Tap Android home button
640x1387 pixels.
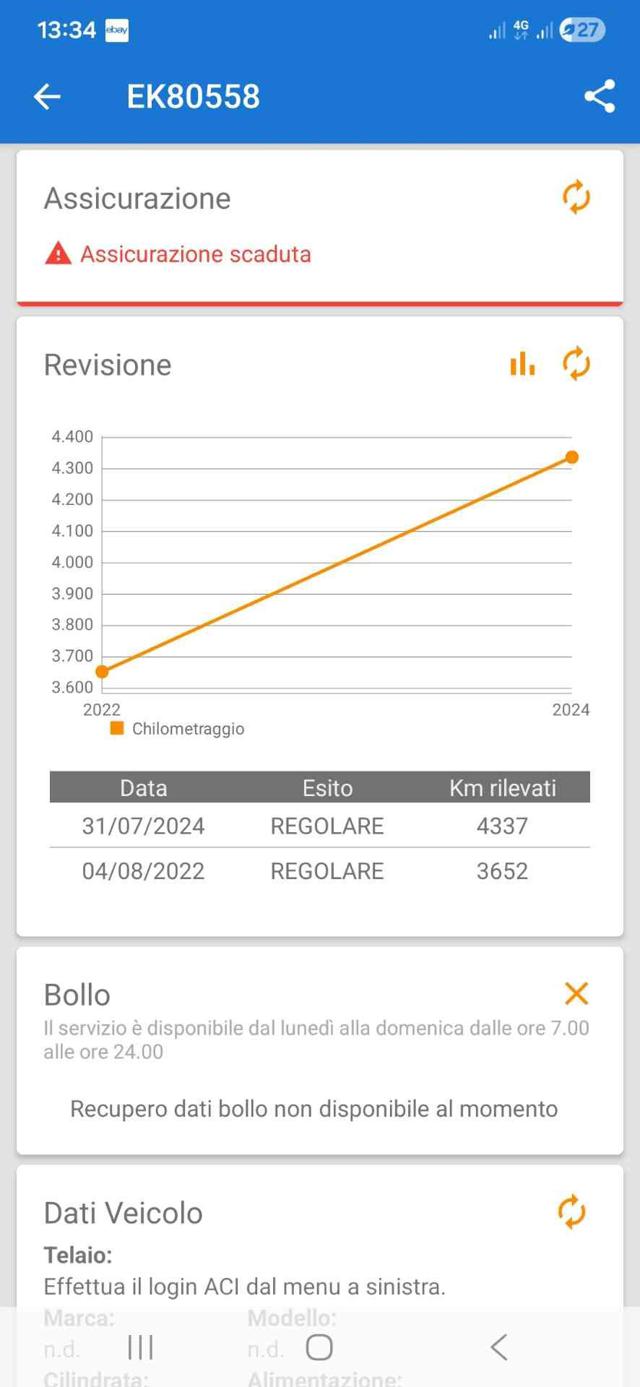319,1347
